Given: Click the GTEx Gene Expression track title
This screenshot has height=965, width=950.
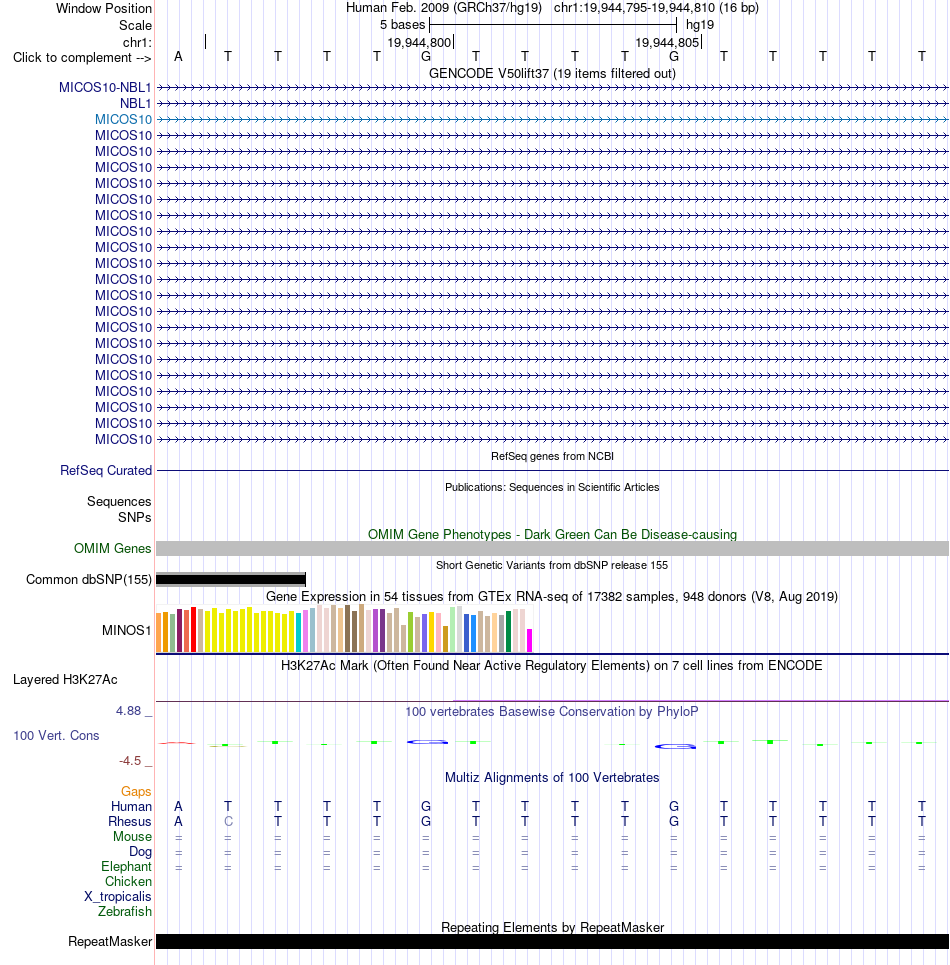Looking at the screenshot, I should click(x=552, y=596).
